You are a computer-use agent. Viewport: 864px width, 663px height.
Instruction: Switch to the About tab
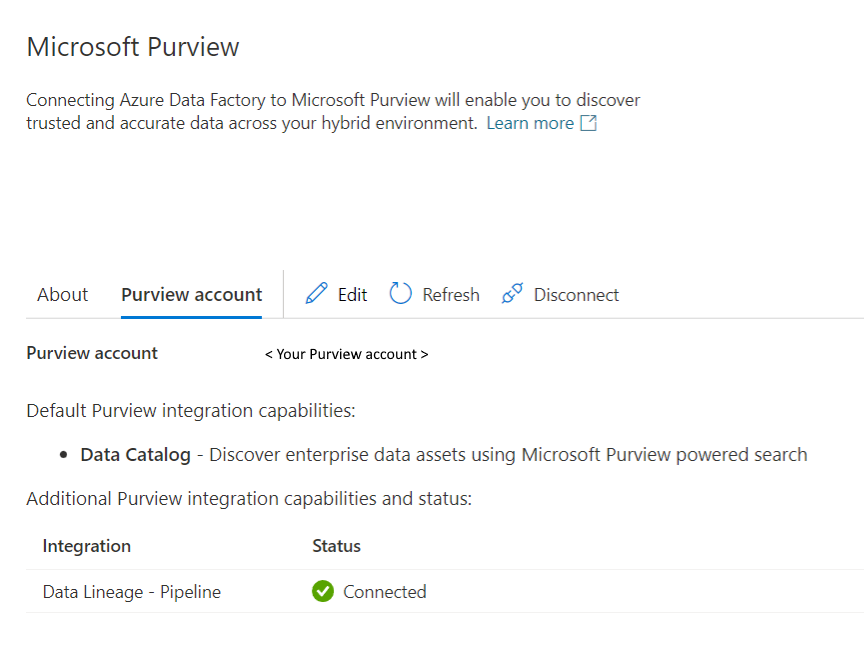pyautogui.click(x=62, y=294)
